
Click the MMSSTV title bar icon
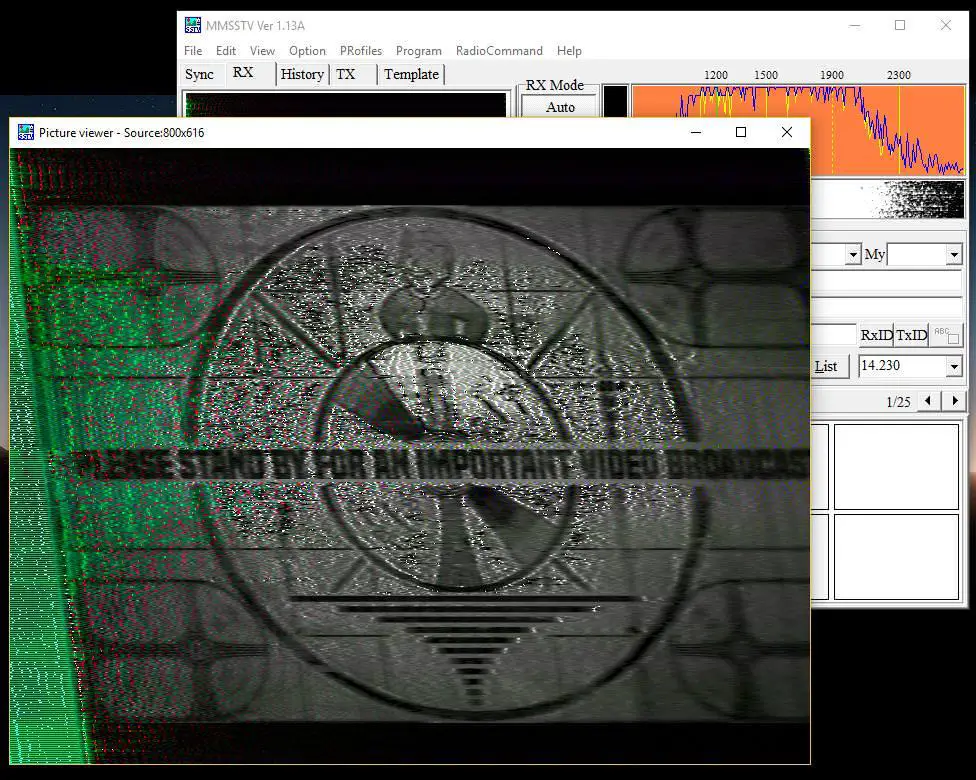(192, 26)
